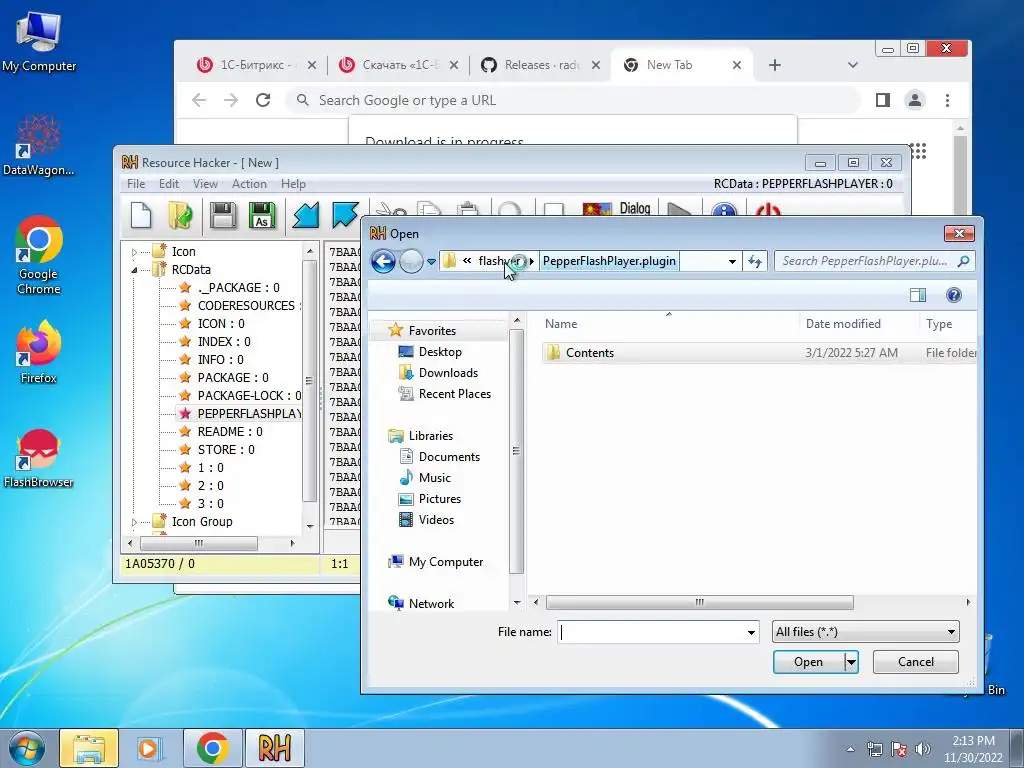Viewport: 1024px width, 768px height.
Task: Click the Search PepperFlashPlayer.plugin box
Action: 874,261
